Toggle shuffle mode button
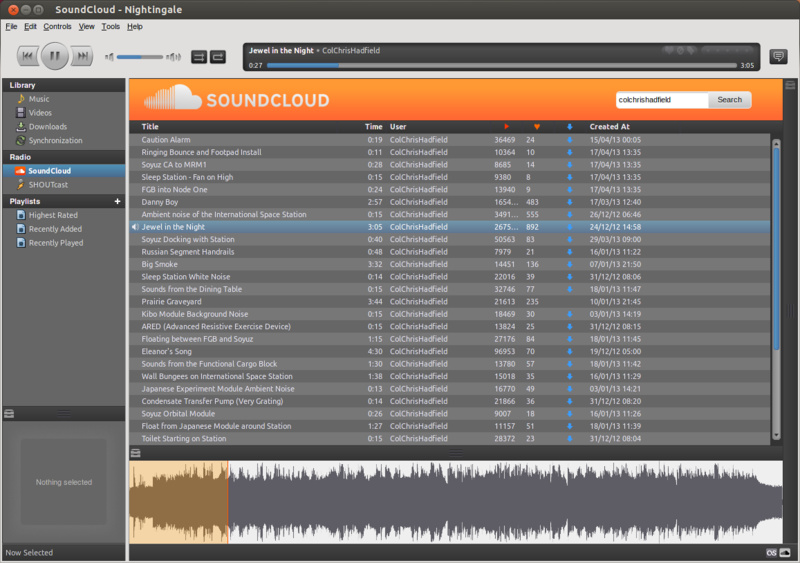The height and width of the screenshot is (563, 800). (x=199, y=57)
